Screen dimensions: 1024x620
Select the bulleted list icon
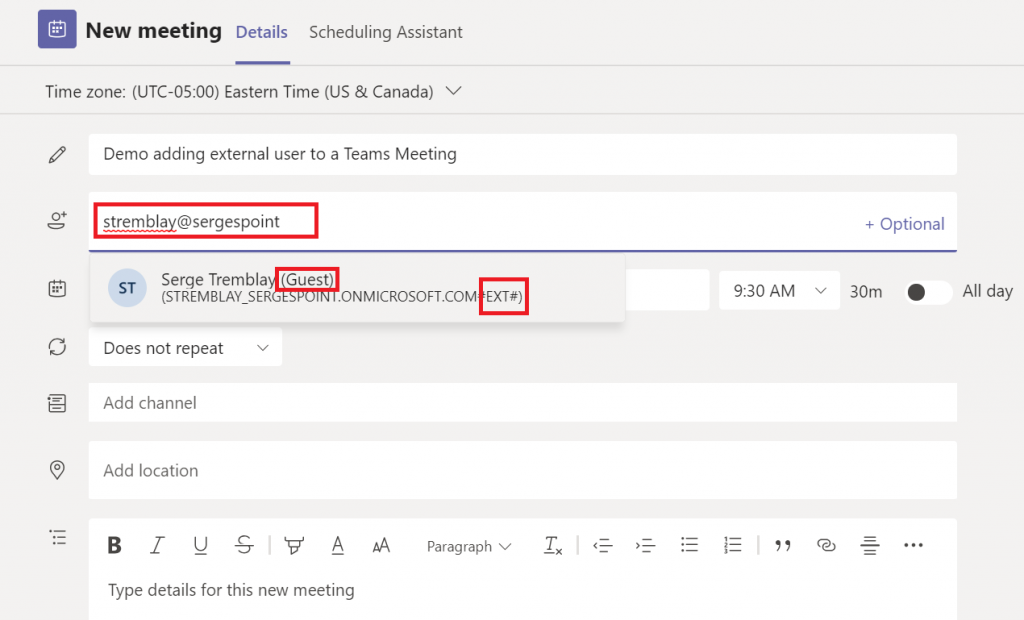[x=689, y=545]
